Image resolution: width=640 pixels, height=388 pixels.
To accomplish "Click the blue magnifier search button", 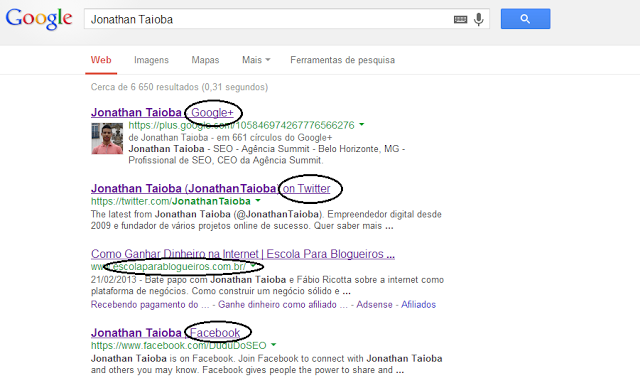I will pyautogui.click(x=525, y=19).
